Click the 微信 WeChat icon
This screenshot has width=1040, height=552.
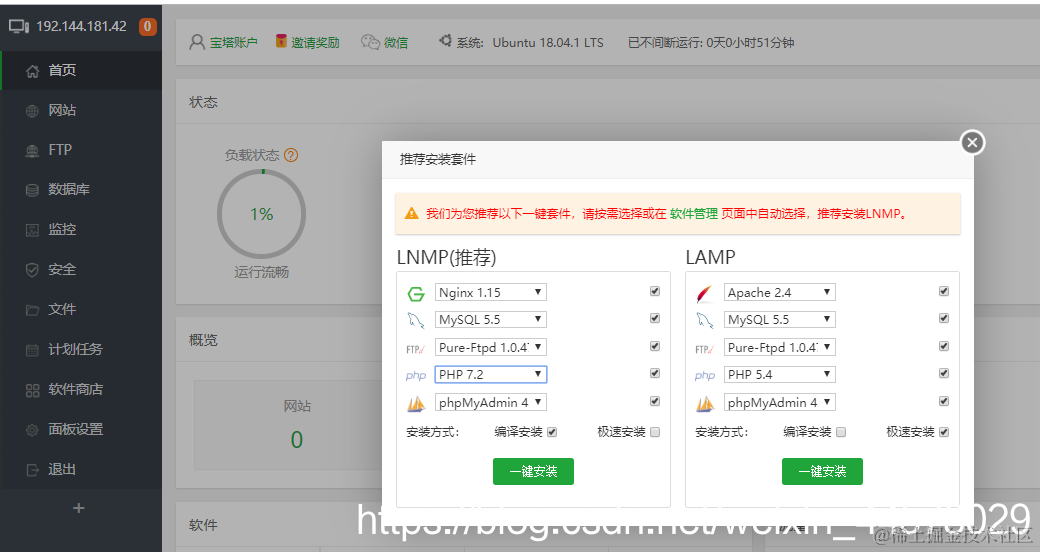click(x=370, y=42)
